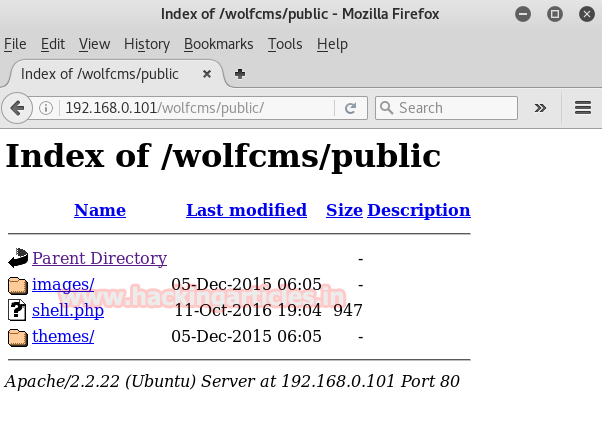Click the shell.php size value 947
The width and height of the screenshot is (602, 424).
pos(348,310)
